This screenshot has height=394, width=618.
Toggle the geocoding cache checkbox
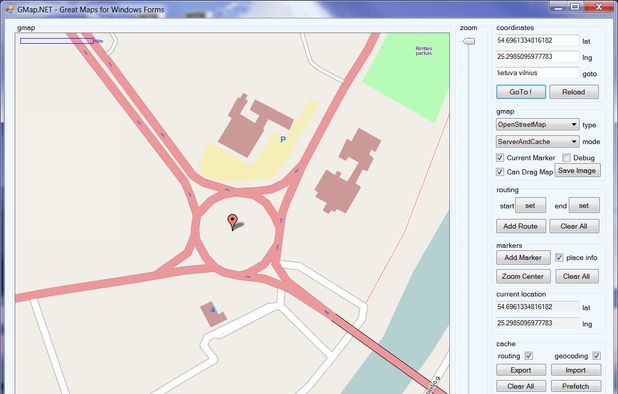point(596,356)
